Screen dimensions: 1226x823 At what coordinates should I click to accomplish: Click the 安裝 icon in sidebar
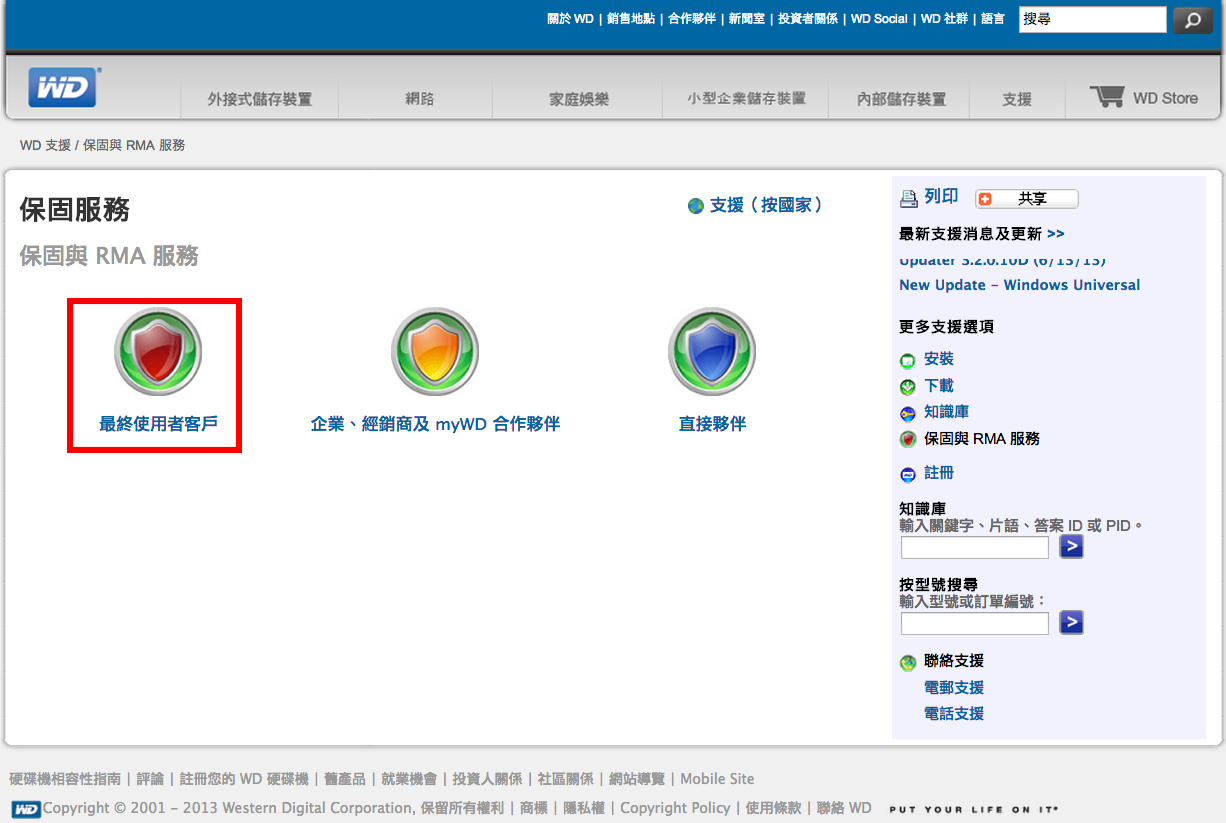pyautogui.click(x=908, y=360)
